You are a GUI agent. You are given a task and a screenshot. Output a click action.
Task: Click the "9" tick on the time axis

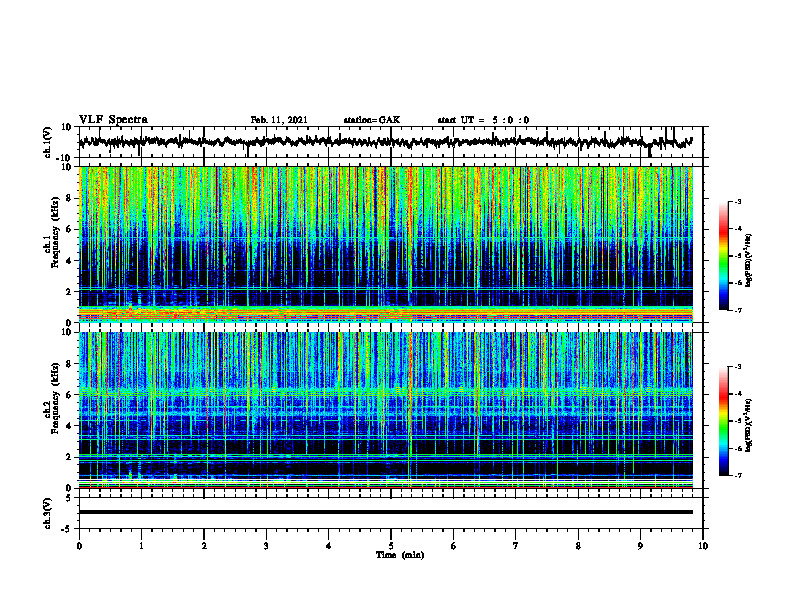(640, 546)
